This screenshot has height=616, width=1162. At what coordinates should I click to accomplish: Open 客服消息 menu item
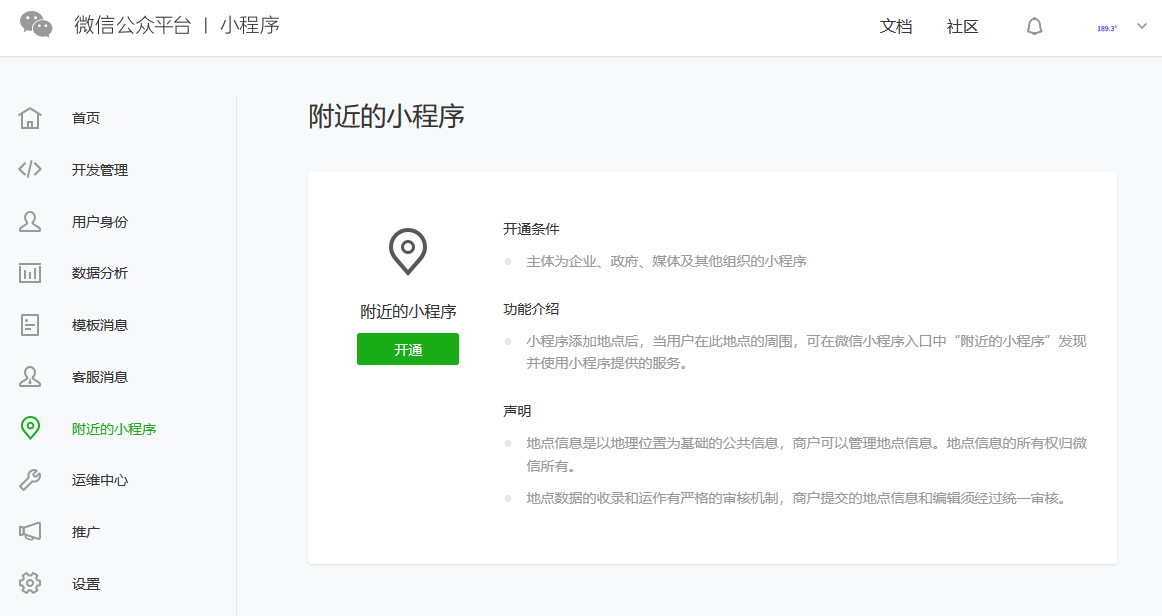pos(100,377)
